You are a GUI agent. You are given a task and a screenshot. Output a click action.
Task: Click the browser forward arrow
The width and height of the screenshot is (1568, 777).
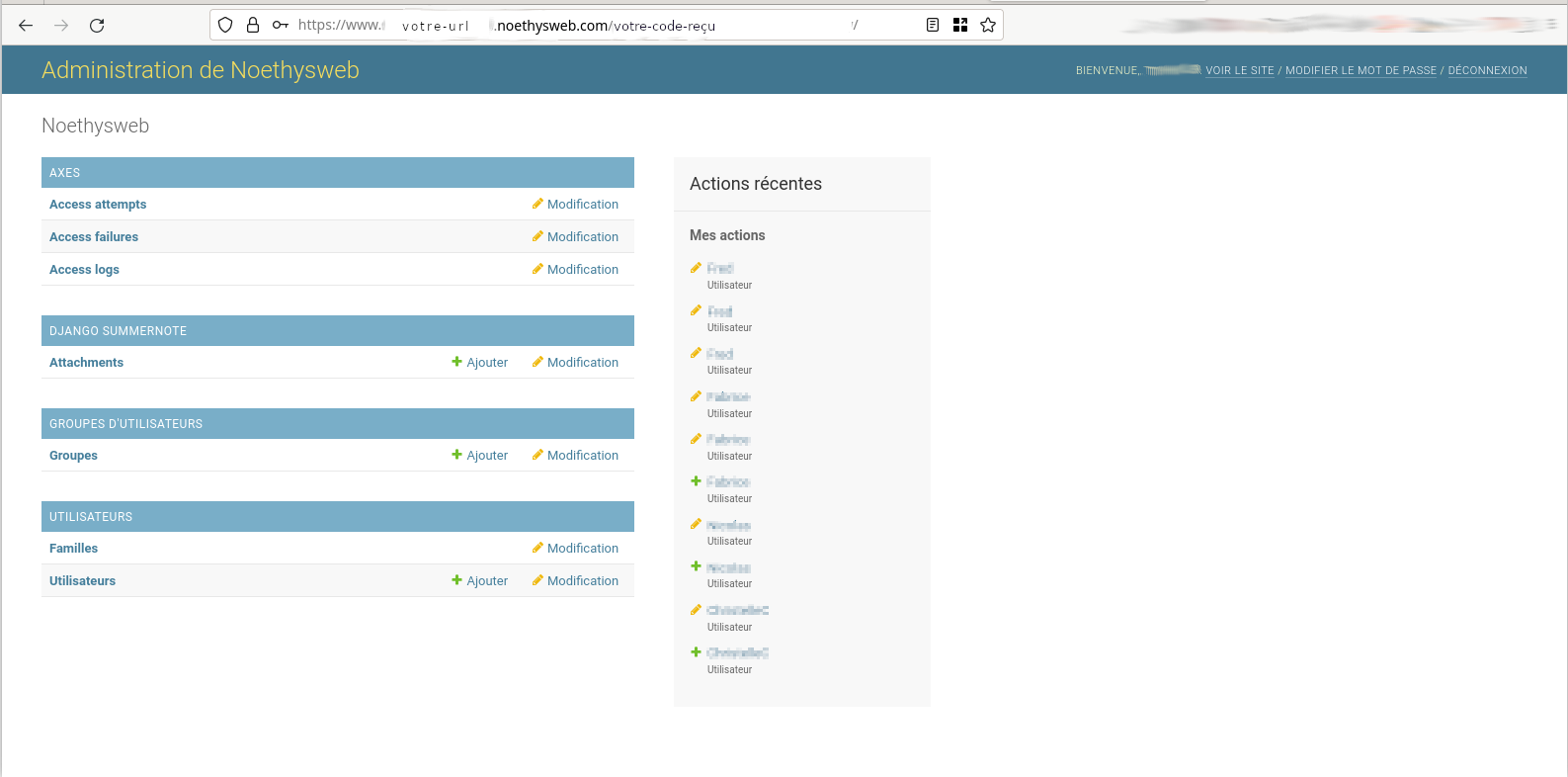[x=61, y=26]
